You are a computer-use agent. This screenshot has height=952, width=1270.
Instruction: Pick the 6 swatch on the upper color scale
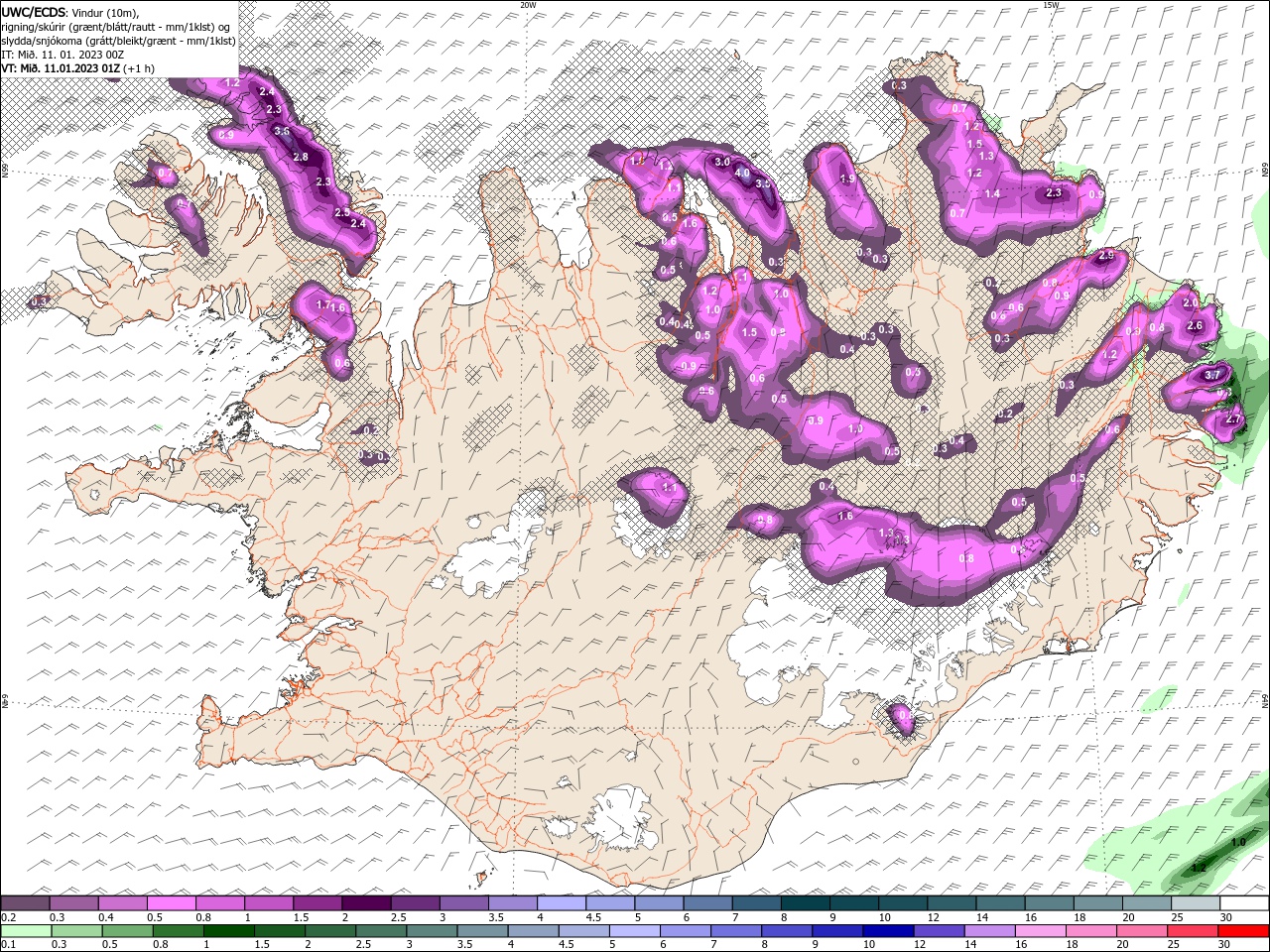[706, 903]
